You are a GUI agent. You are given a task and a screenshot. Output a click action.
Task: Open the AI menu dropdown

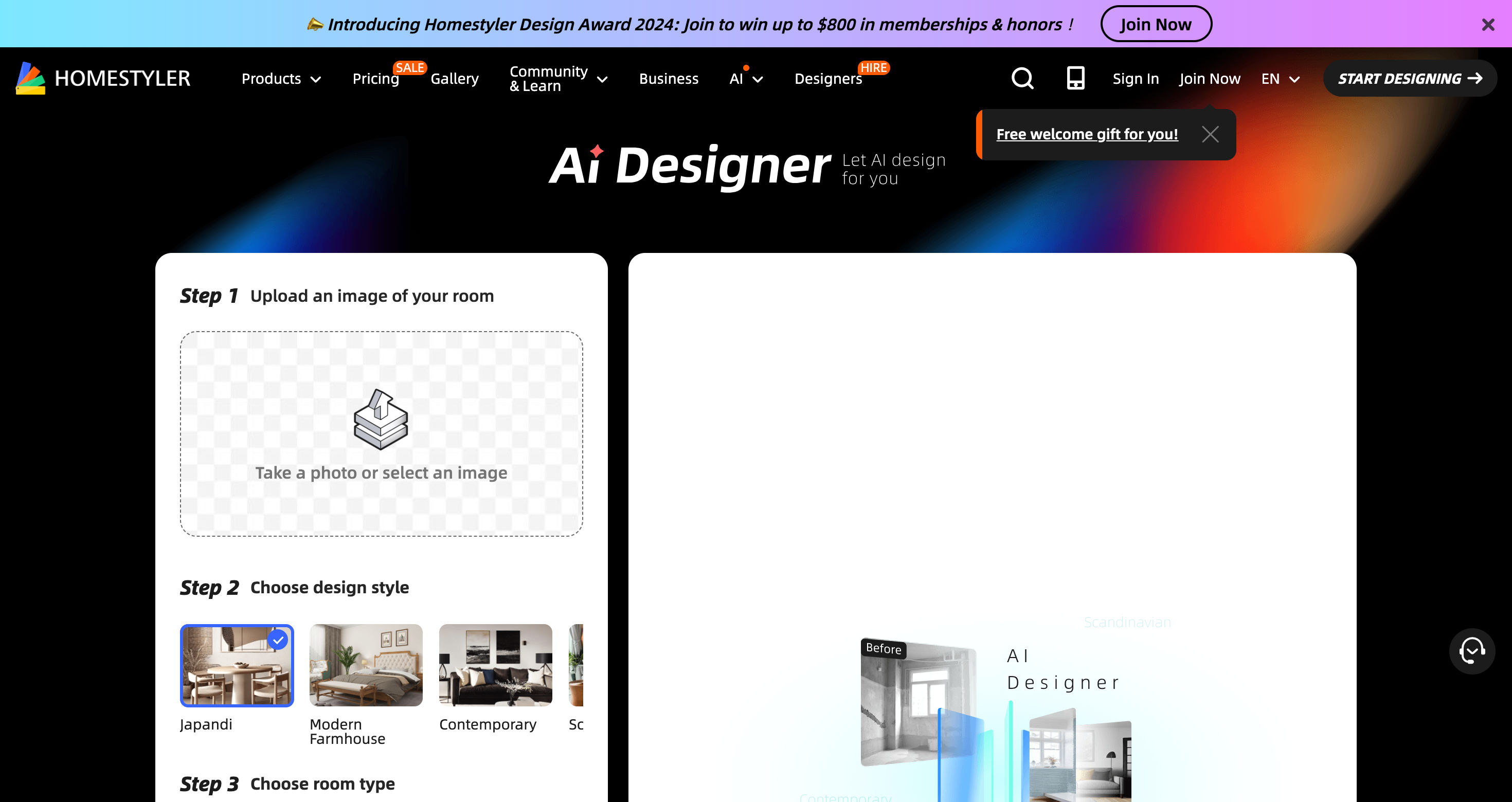[x=745, y=79]
